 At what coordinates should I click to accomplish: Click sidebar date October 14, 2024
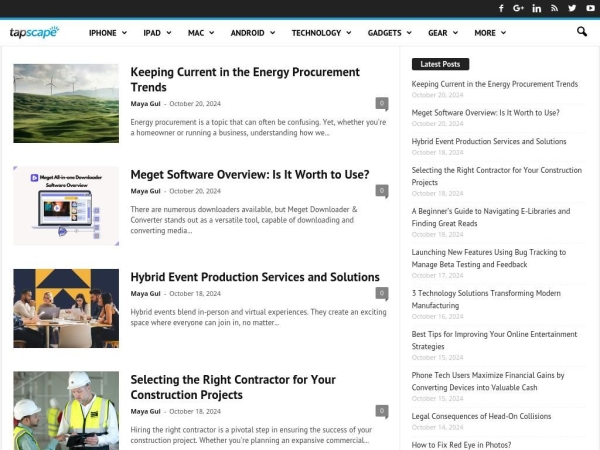437,427
